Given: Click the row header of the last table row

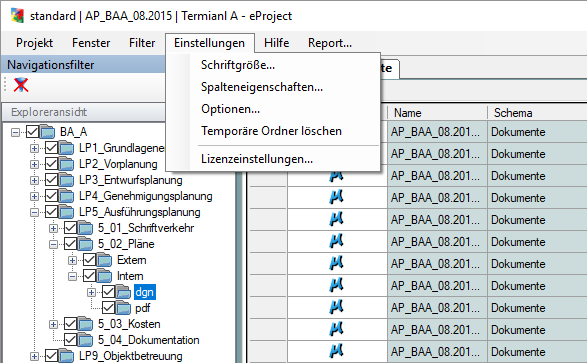Looking at the screenshot, I should coord(268,352).
